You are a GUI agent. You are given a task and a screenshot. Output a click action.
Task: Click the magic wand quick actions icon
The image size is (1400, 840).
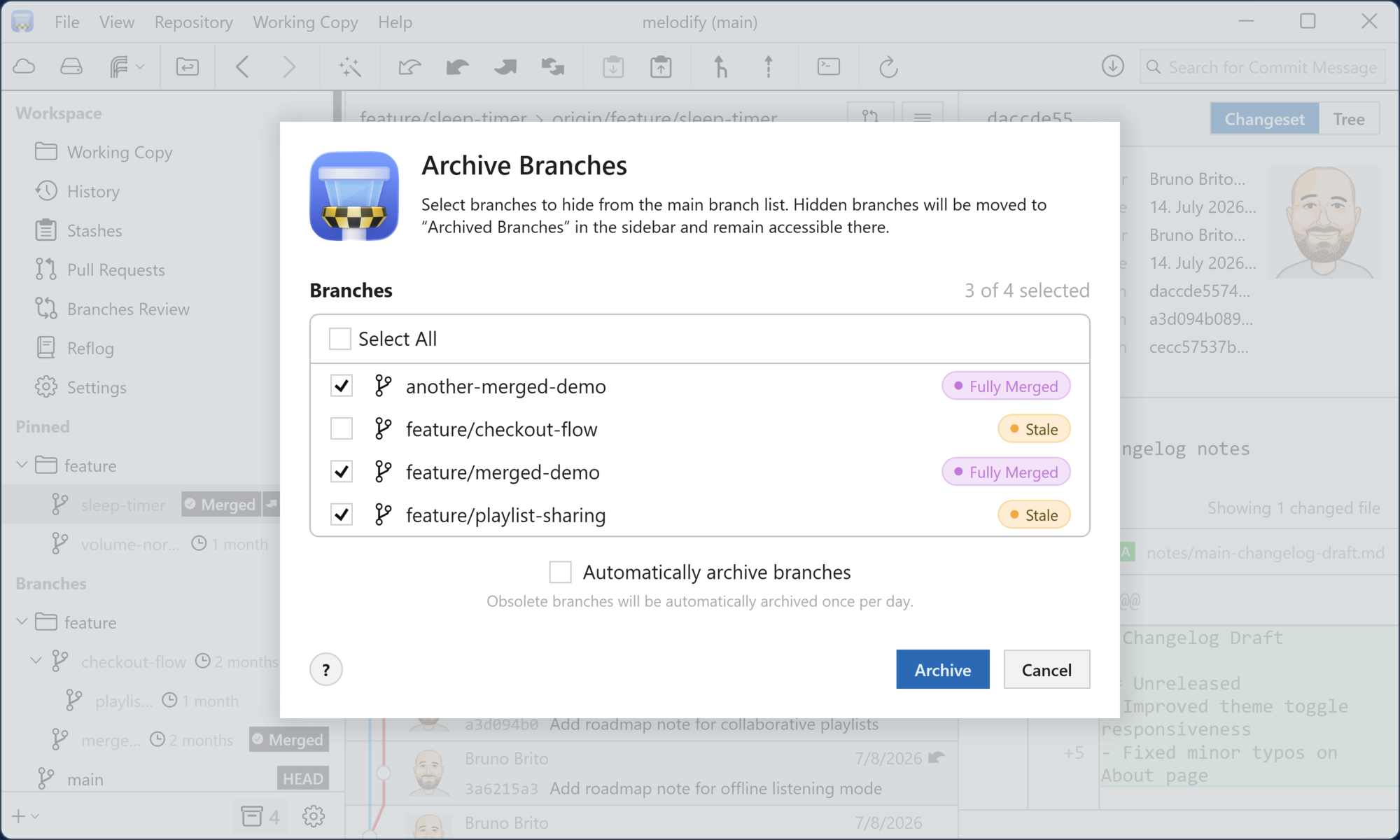349,66
